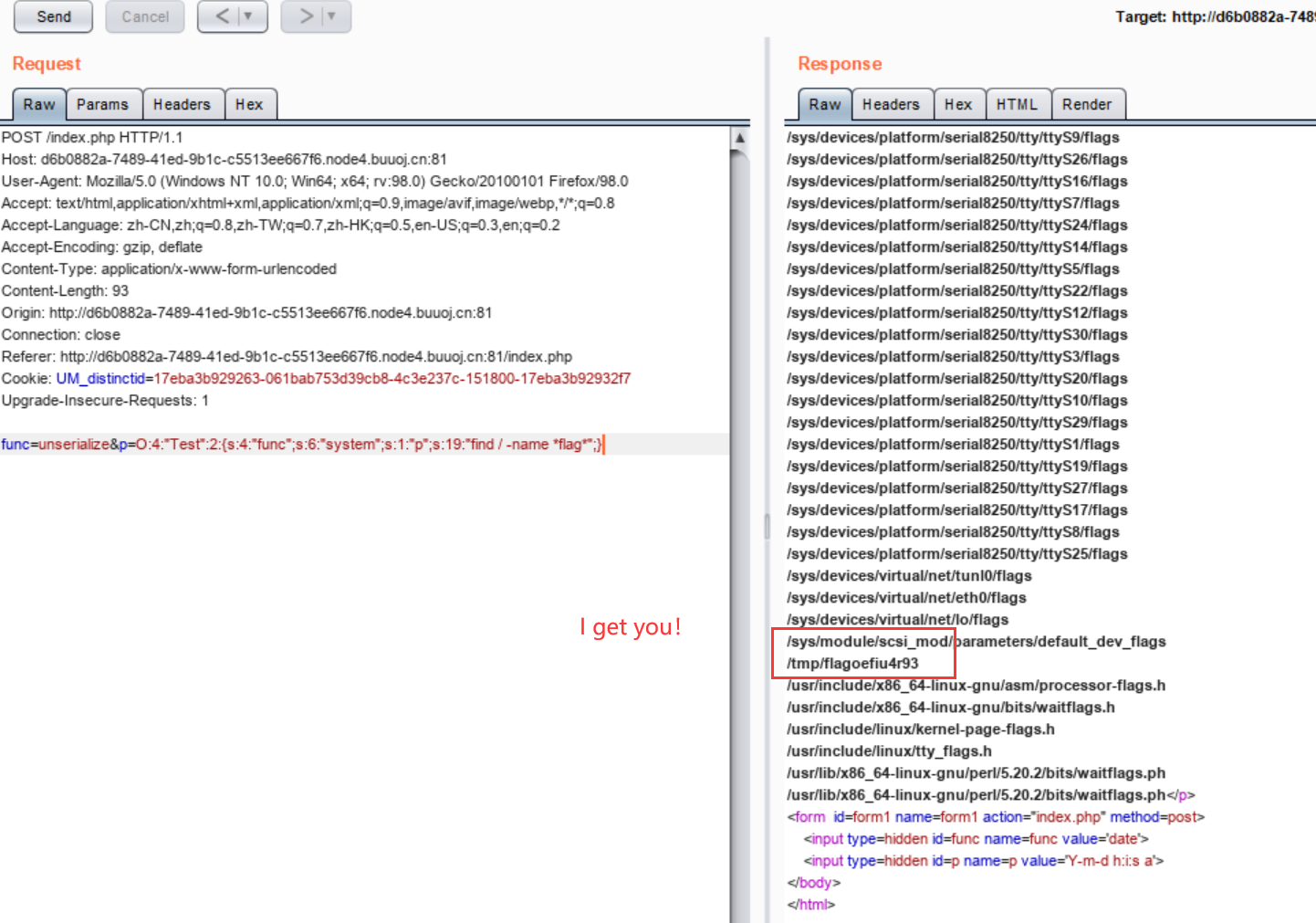Switch to the Headers tab in Request panel
1316x923 pixels.
183,104
